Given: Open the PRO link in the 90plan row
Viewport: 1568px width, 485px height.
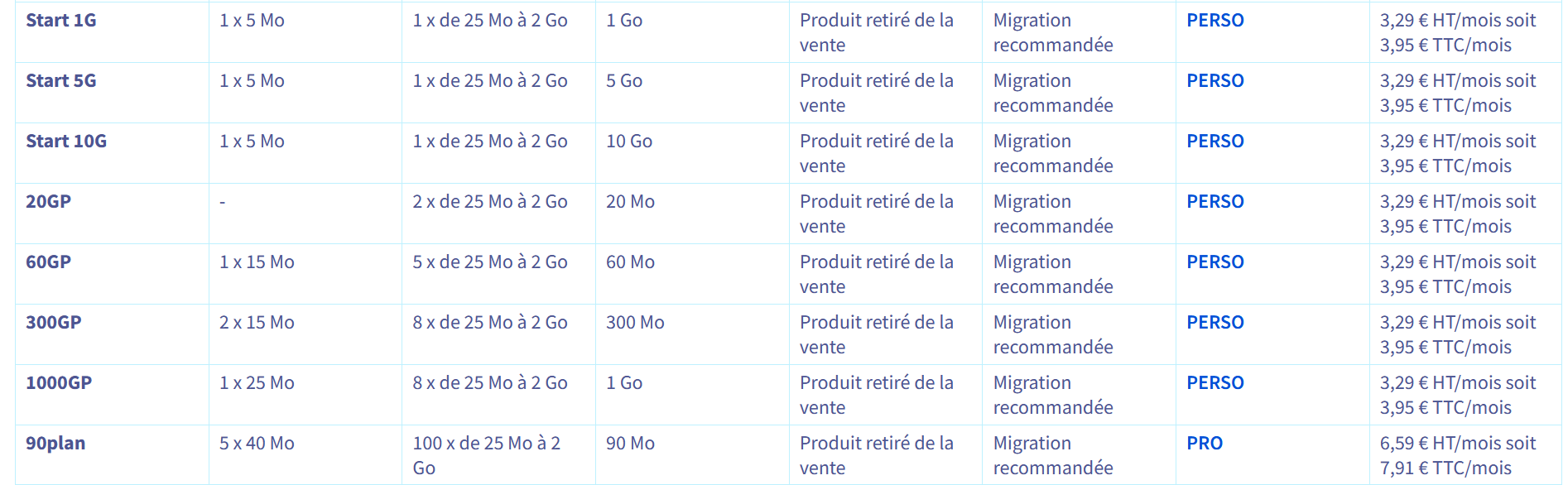Looking at the screenshot, I should 1204,444.
